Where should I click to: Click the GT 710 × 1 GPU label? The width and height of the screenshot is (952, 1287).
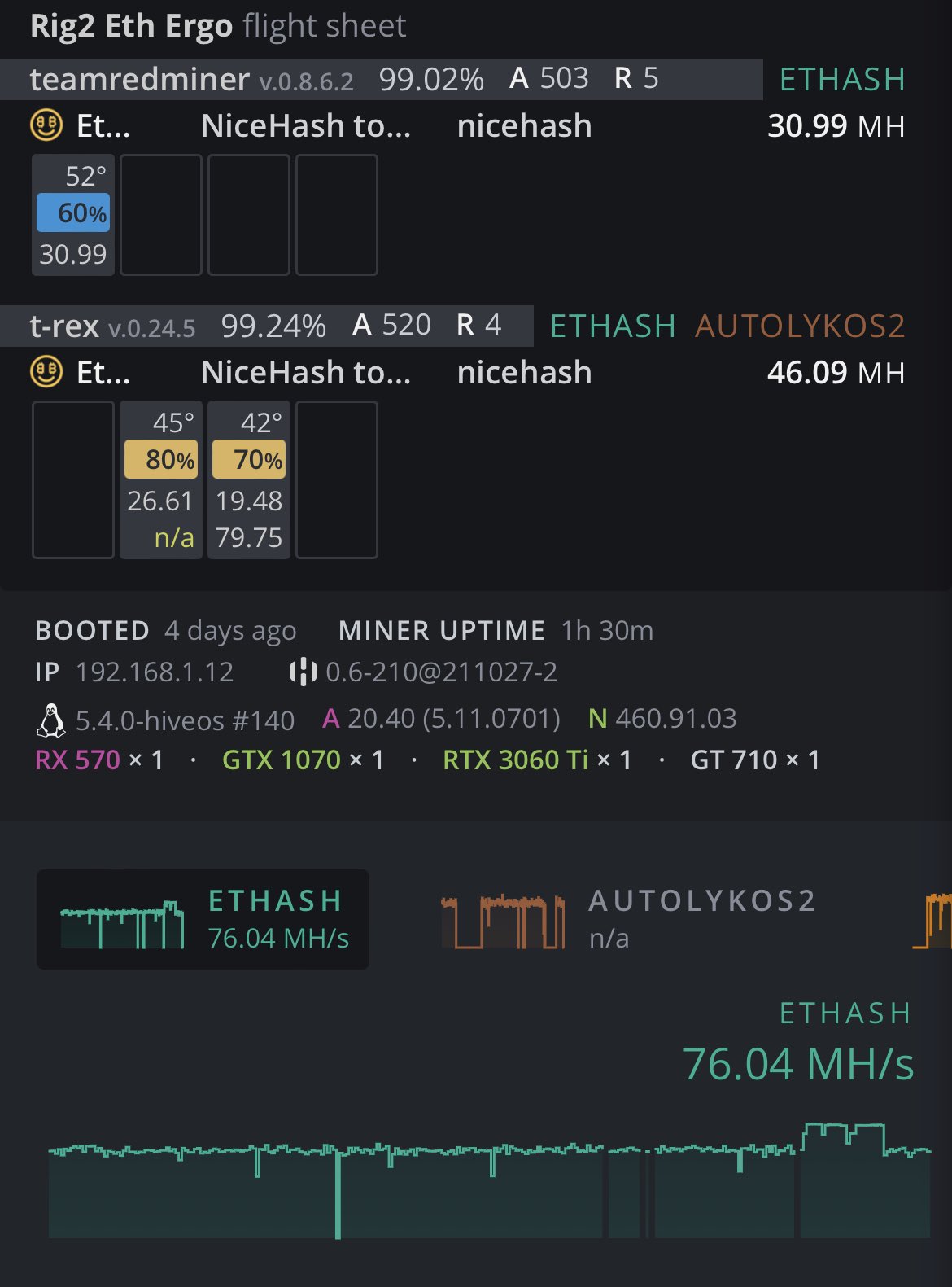pos(755,760)
